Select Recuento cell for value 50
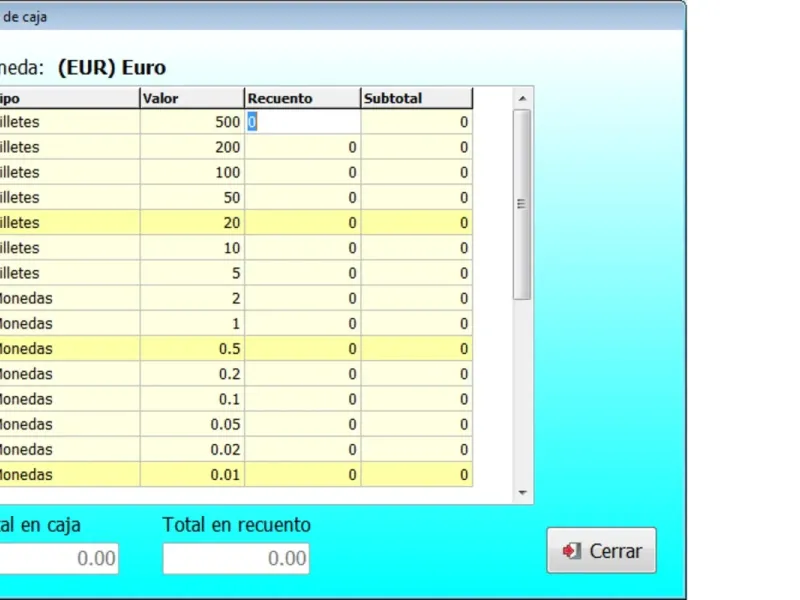 tap(303, 197)
